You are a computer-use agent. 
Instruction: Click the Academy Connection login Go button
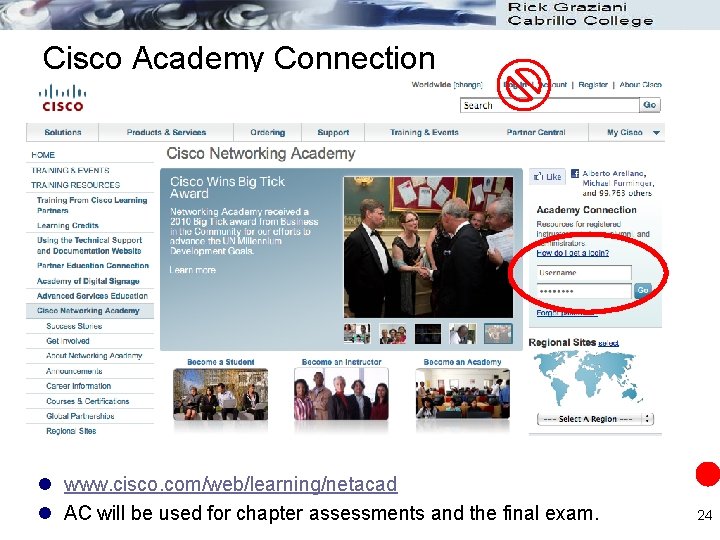[x=642, y=290]
